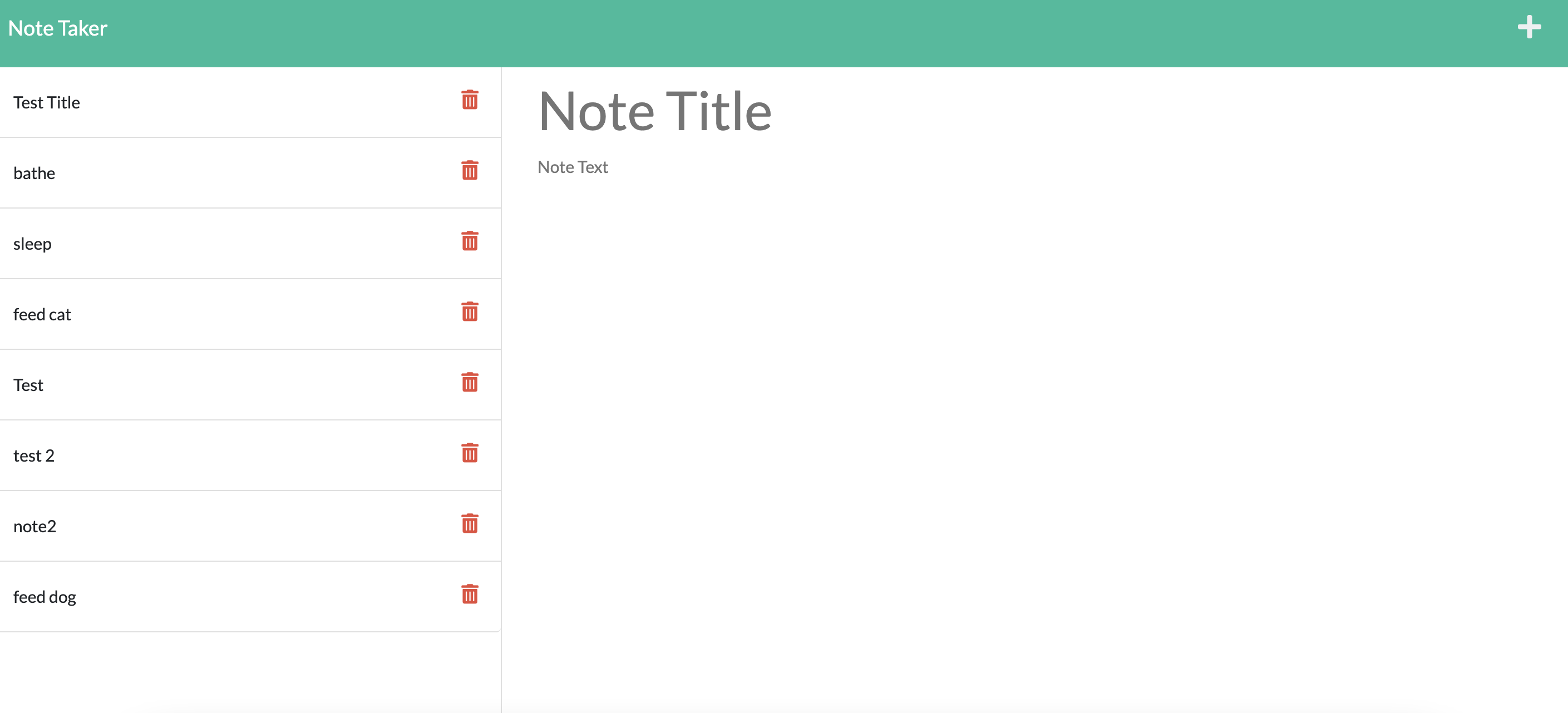Image resolution: width=1568 pixels, height=713 pixels.
Task: Select the 'sleep' note in the sidebar
Action: (x=183, y=244)
